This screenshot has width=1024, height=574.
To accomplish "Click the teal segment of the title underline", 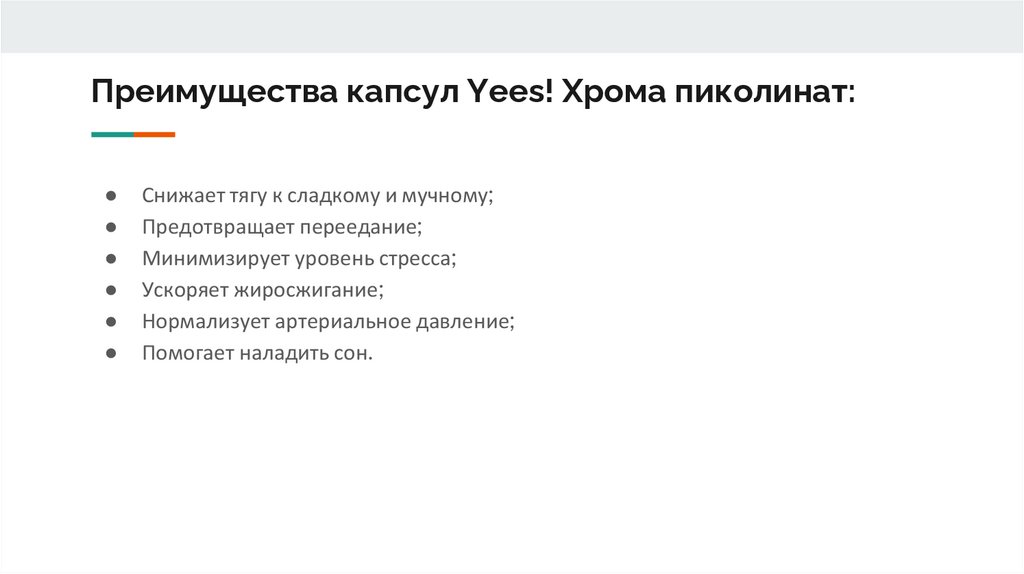I will 112,134.
